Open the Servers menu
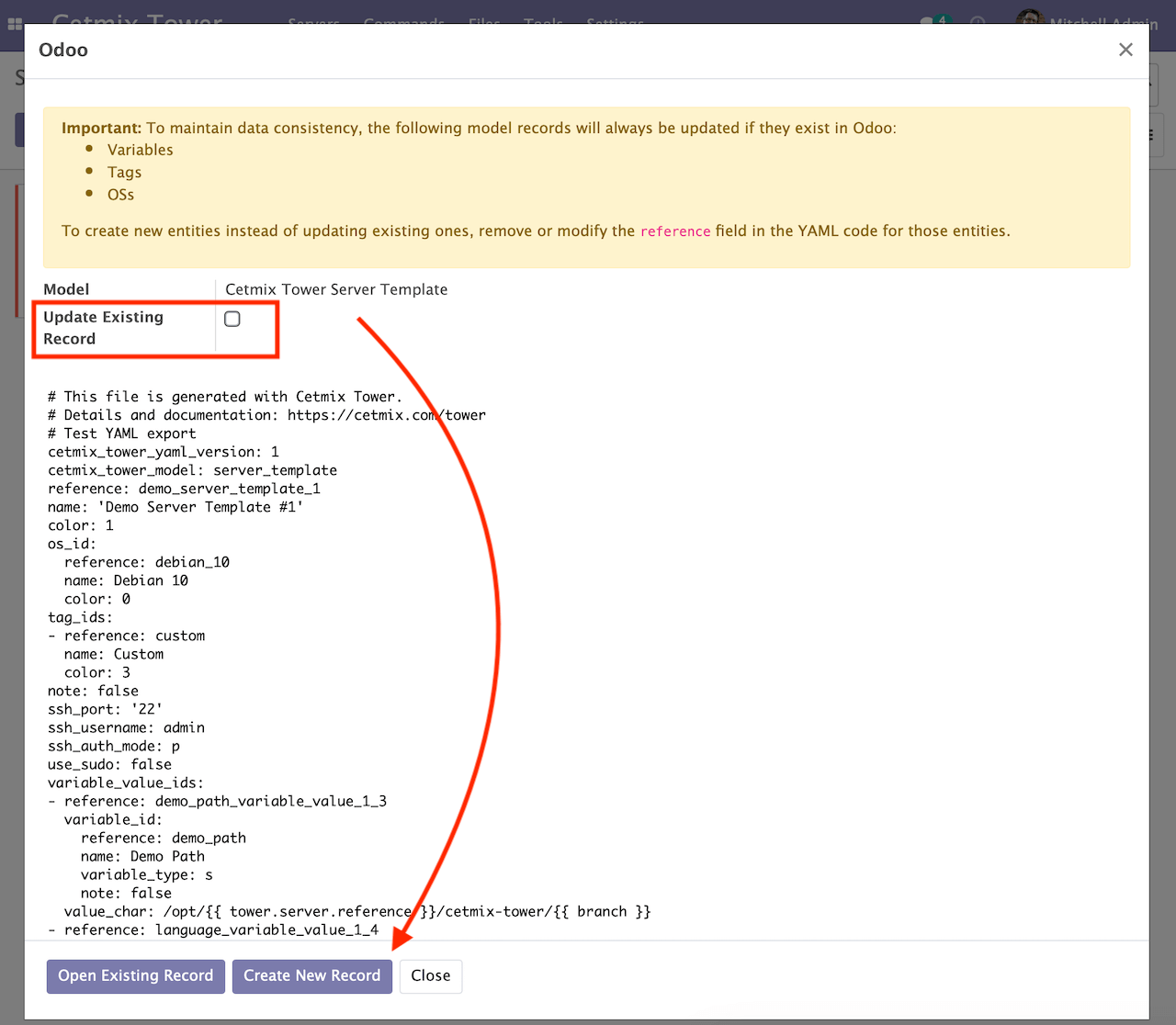 (313, 20)
